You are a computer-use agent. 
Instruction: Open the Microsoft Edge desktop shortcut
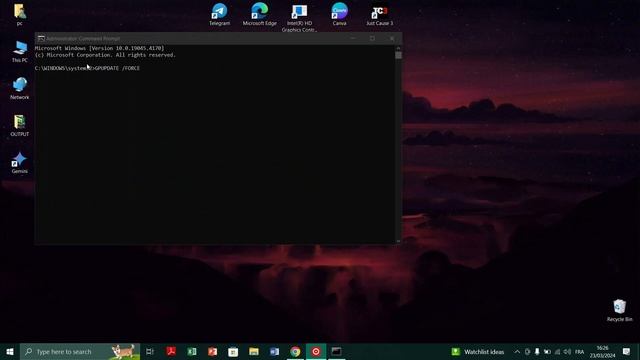(259, 14)
